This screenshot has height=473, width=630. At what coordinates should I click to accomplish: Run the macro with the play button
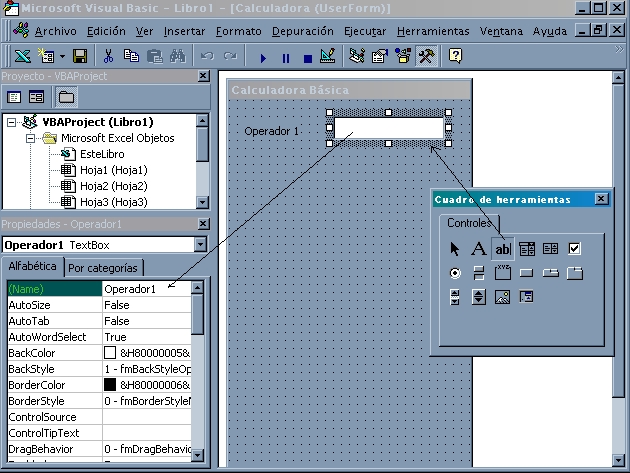click(x=263, y=57)
